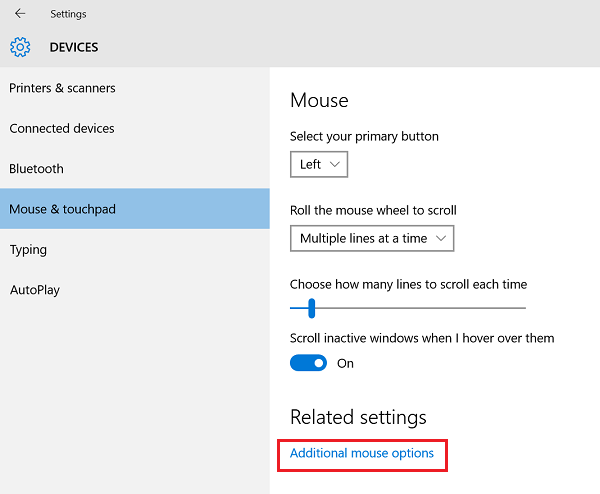Screen dimensions: 600x494
Task: Expand Multiple lines at a time dropdown
Action: [x=372, y=238]
